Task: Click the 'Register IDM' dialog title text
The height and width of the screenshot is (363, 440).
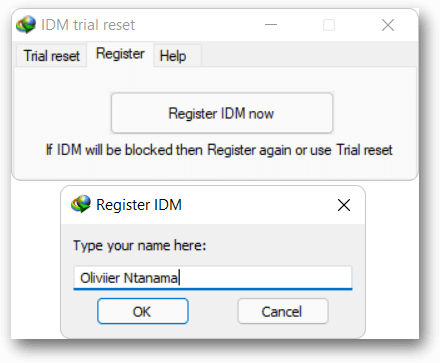Action: [139, 205]
